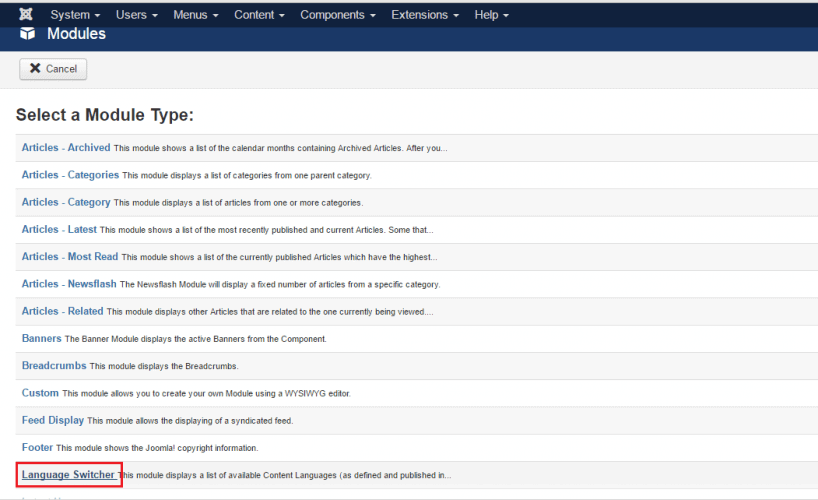Image resolution: width=818 pixels, height=500 pixels.
Task: Open the Components menu
Action: 337,15
